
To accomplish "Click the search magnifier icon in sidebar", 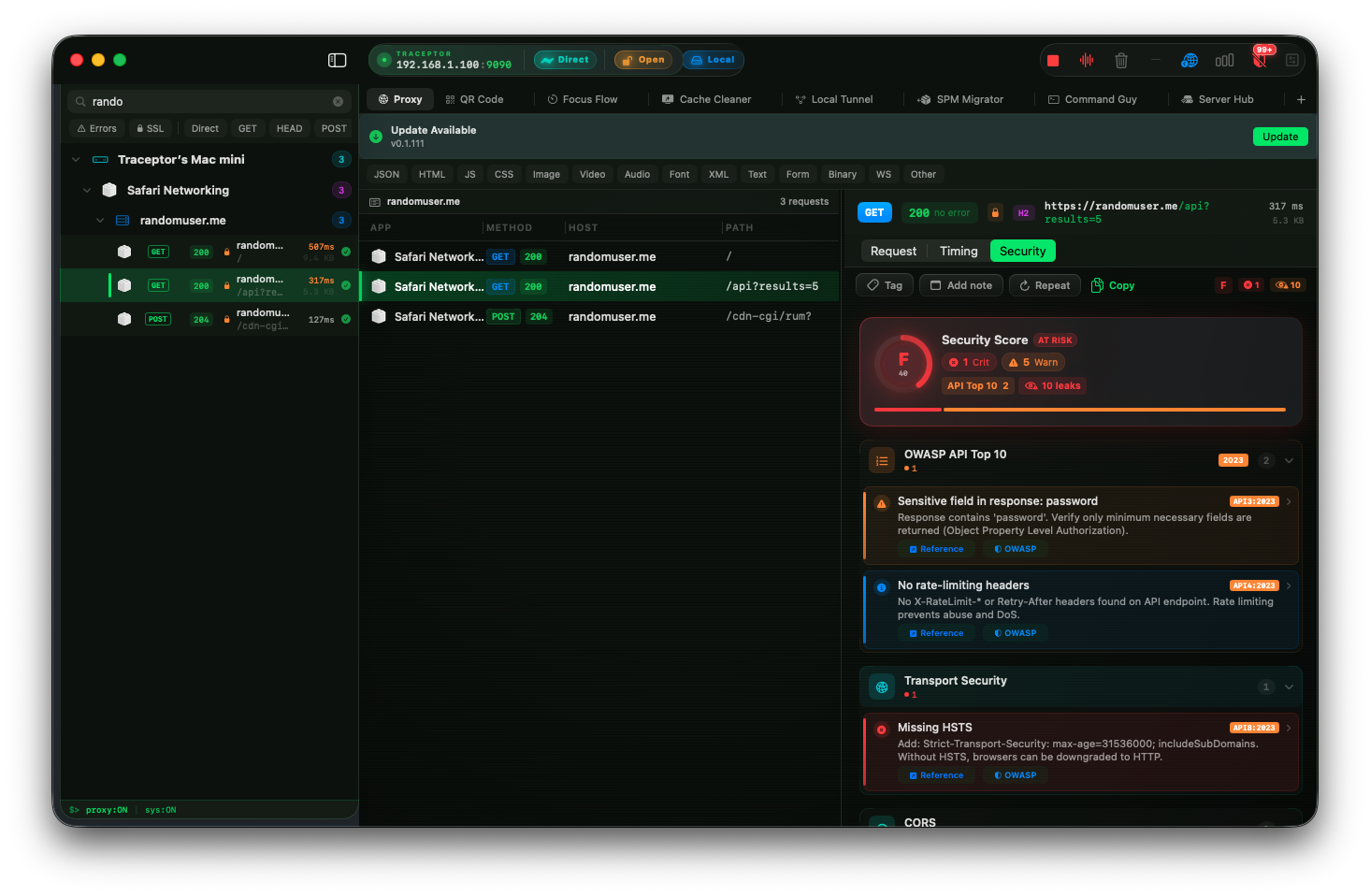I will point(80,101).
